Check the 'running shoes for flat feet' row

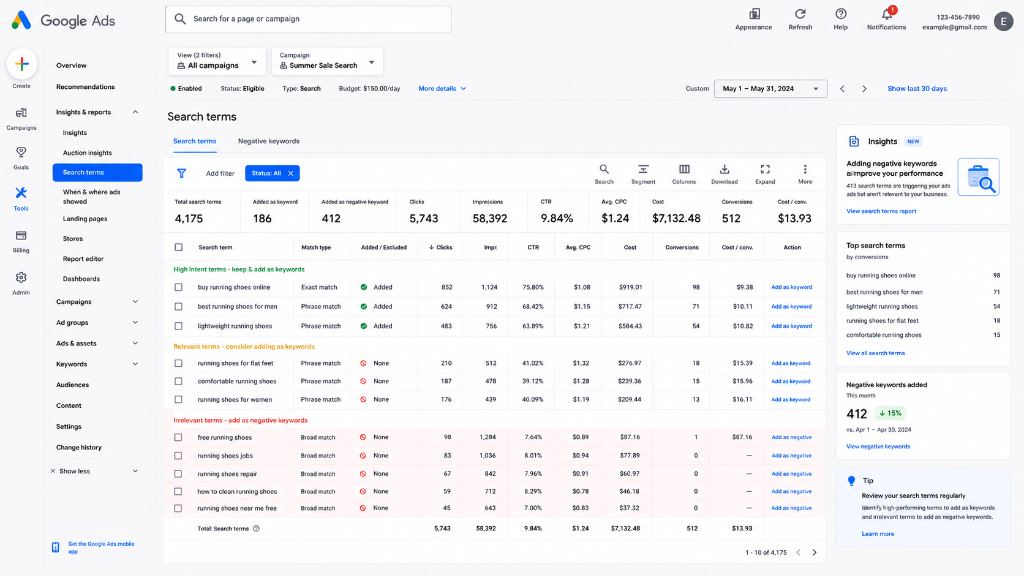click(x=178, y=363)
